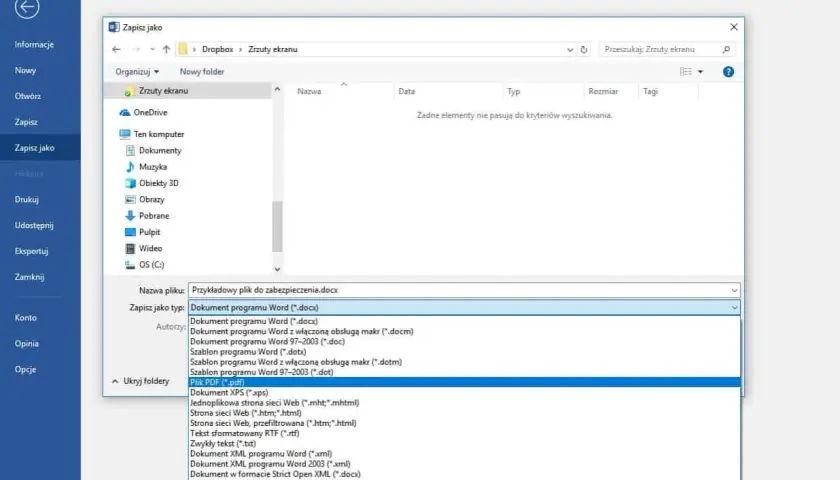Go back in Save As dialog navigation
This screenshot has height=480, width=840.
(116, 49)
